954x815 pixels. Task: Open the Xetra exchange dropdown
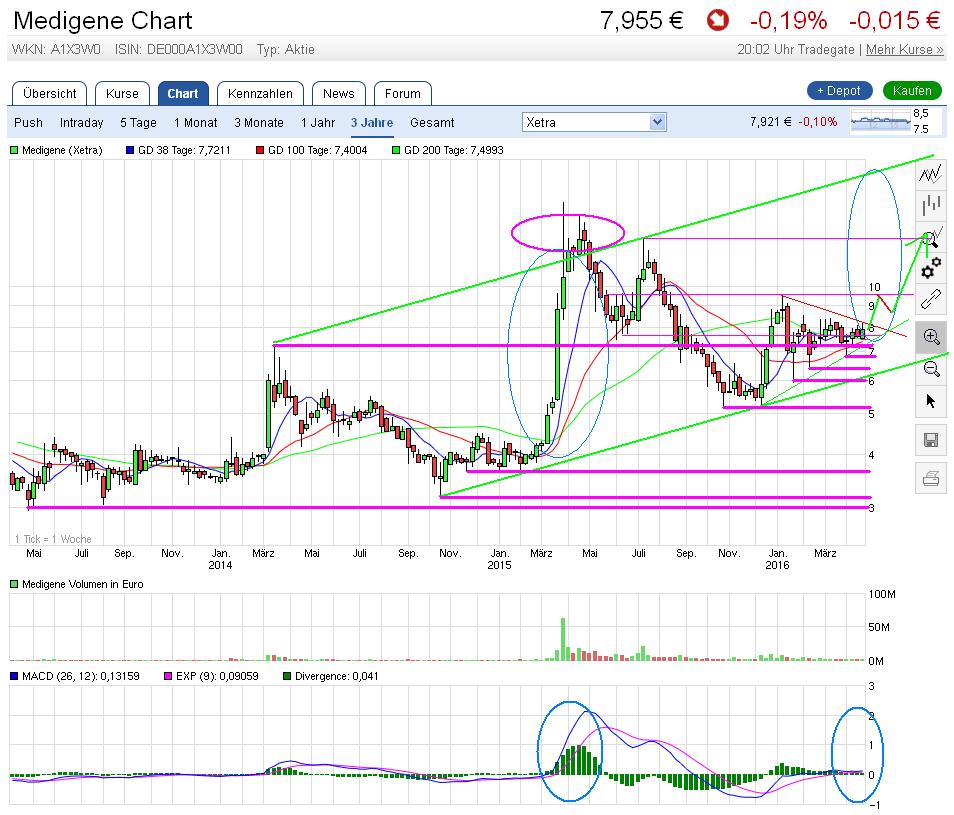(x=594, y=122)
